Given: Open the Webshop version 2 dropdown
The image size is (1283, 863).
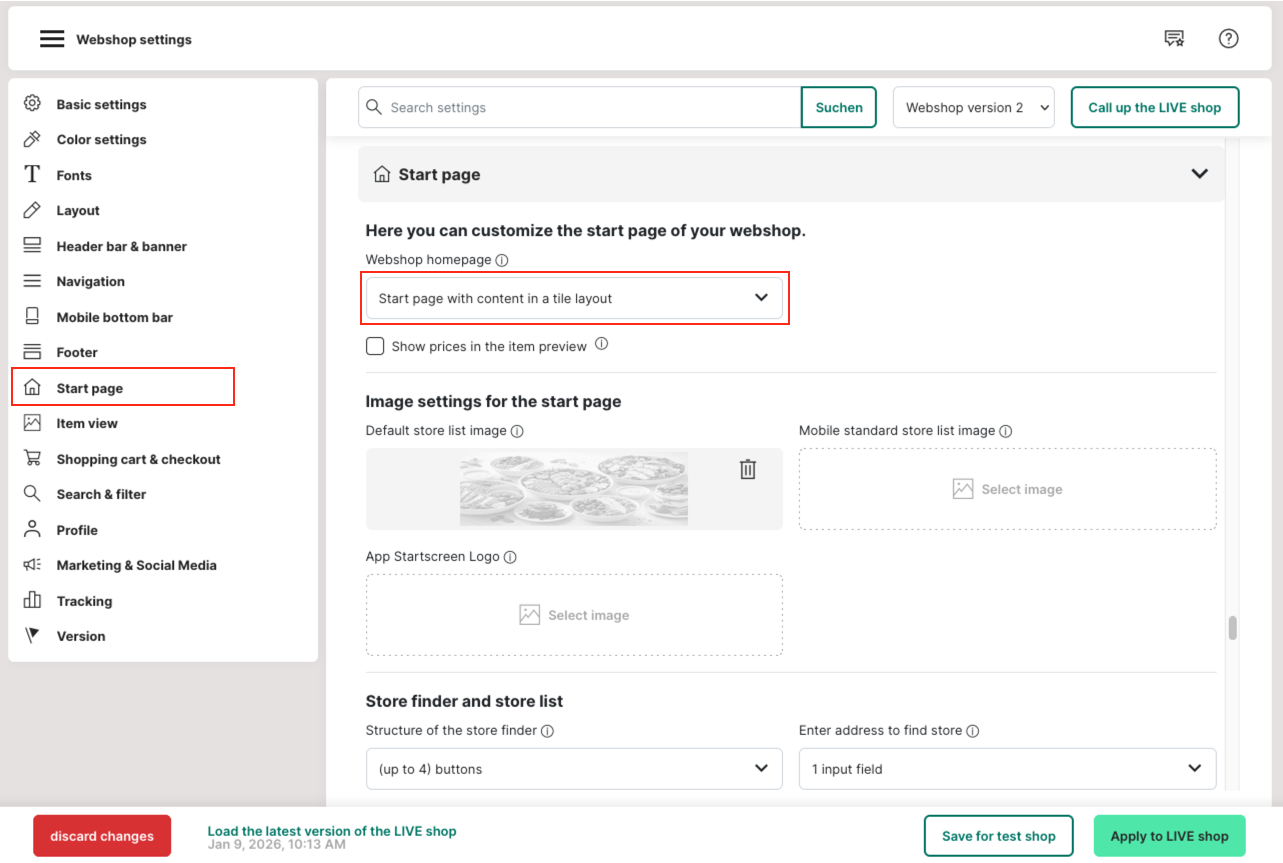Looking at the screenshot, I should tap(973, 108).
